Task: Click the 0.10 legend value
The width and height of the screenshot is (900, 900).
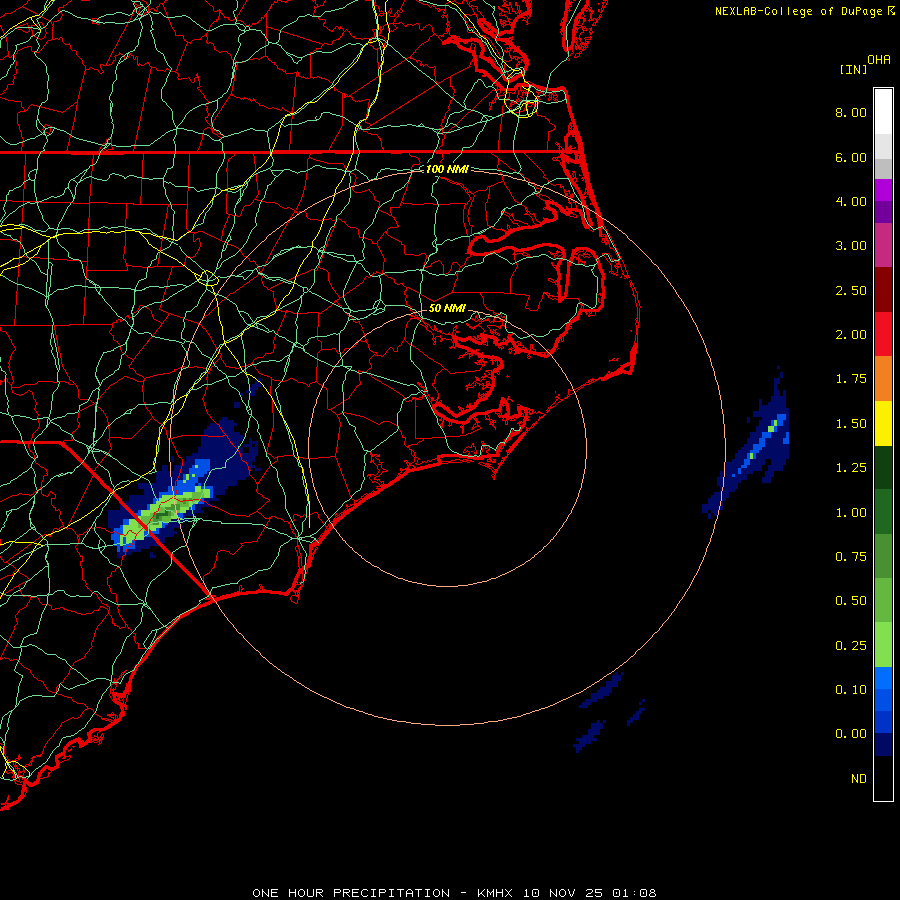Action: coord(851,690)
